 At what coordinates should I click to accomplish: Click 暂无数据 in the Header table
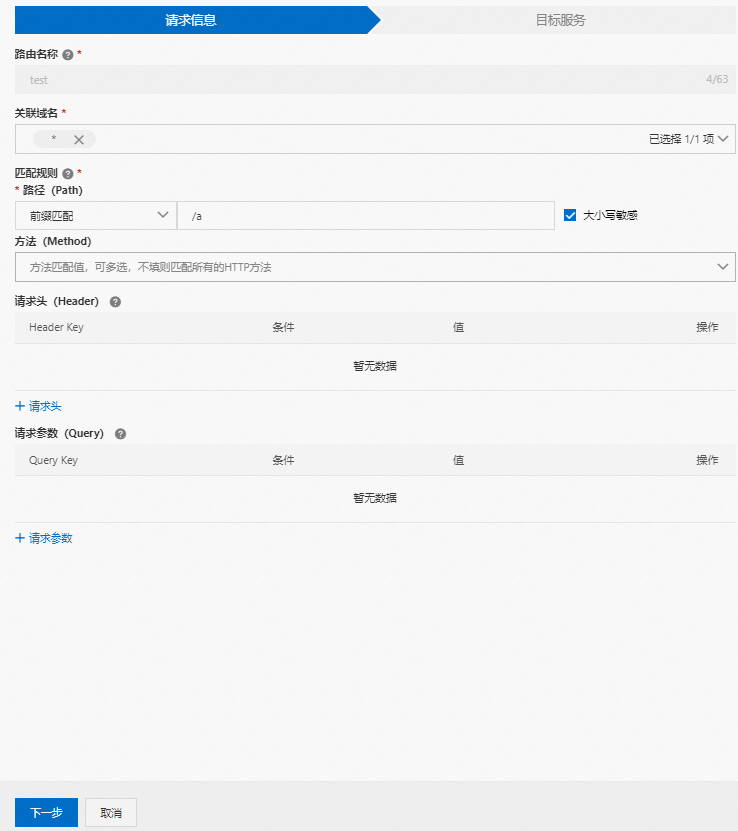(x=375, y=366)
